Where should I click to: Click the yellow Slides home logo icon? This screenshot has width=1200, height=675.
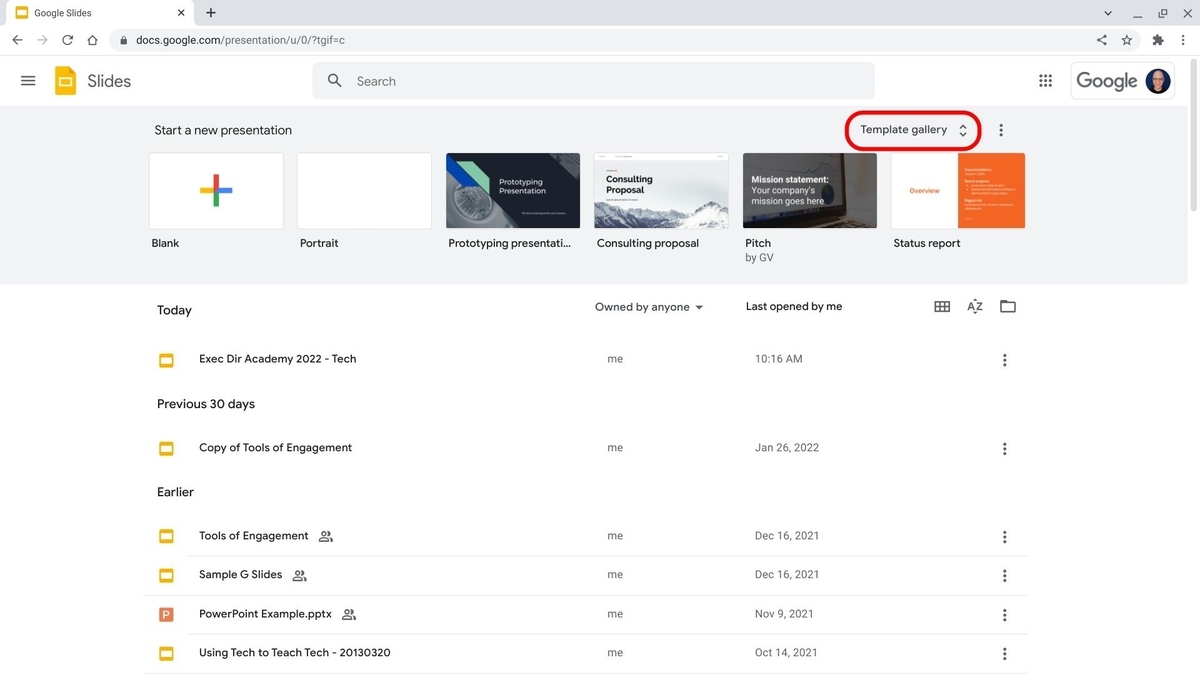tap(64, 80)
